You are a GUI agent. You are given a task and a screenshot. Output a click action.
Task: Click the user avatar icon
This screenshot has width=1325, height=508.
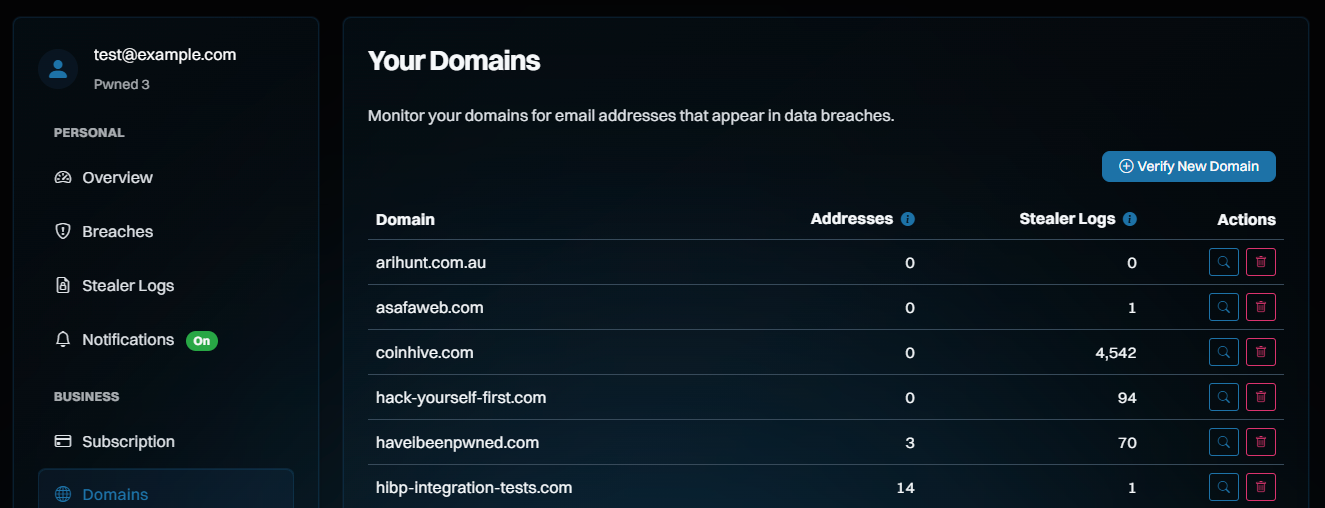point(58,69)
